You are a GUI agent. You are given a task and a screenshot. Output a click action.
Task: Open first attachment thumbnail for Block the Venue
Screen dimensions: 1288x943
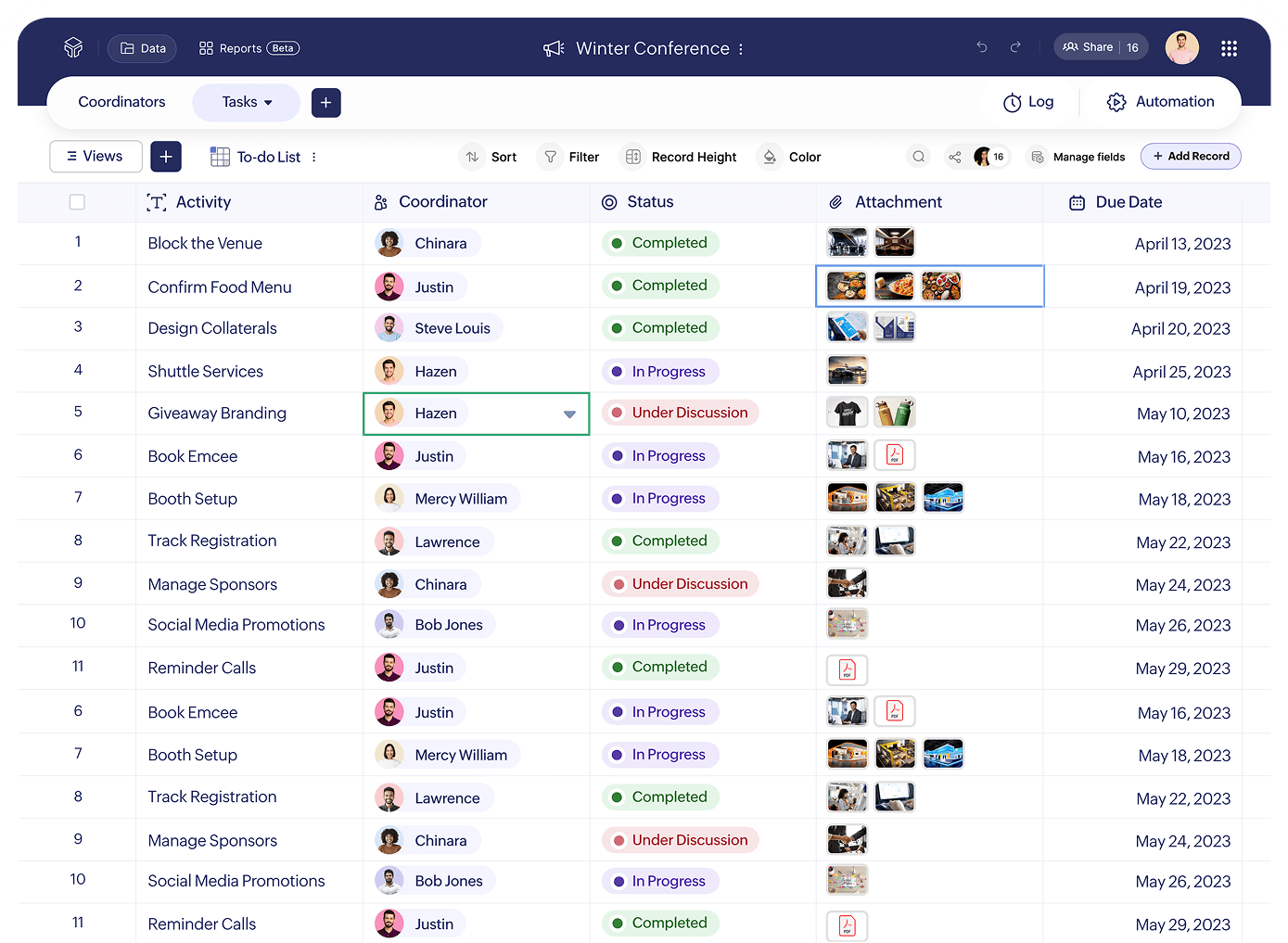(x=848, y=242)
